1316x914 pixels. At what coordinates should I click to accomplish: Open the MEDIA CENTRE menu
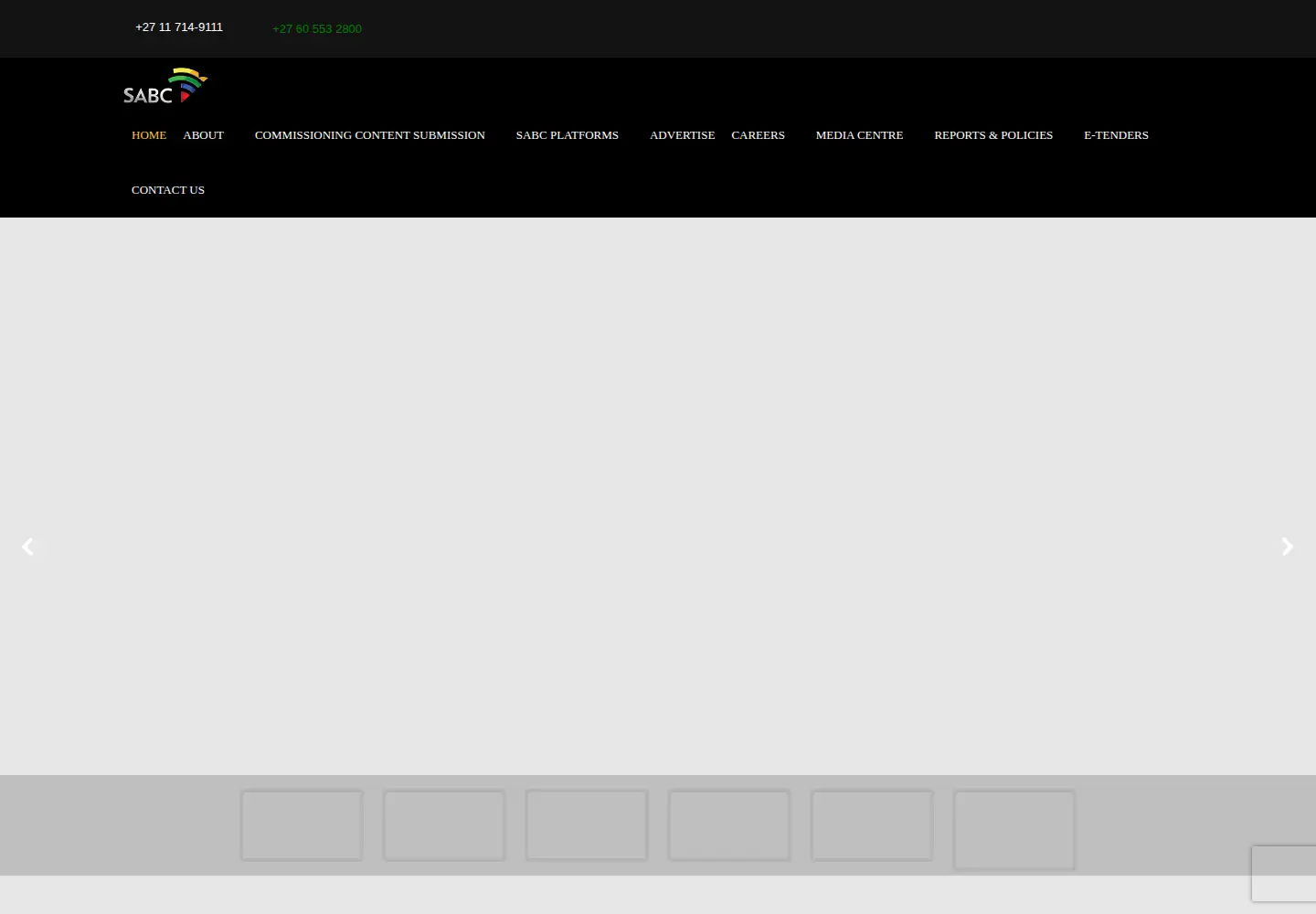click(x=859, y=135)
